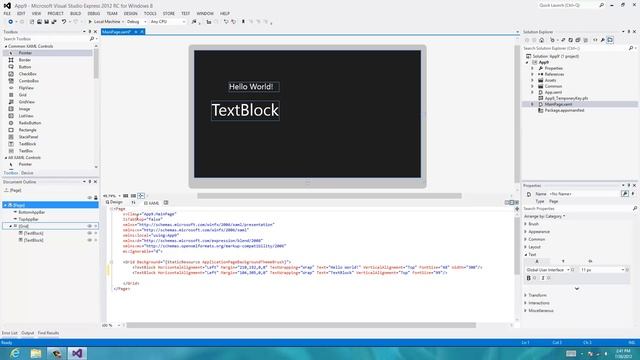
Task: Select BottomAppBar in Document Outline
Action: coord(32,212)
